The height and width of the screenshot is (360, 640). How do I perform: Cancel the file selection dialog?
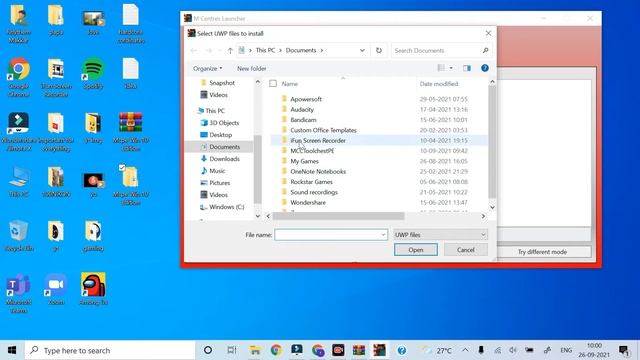coord(466,250)
